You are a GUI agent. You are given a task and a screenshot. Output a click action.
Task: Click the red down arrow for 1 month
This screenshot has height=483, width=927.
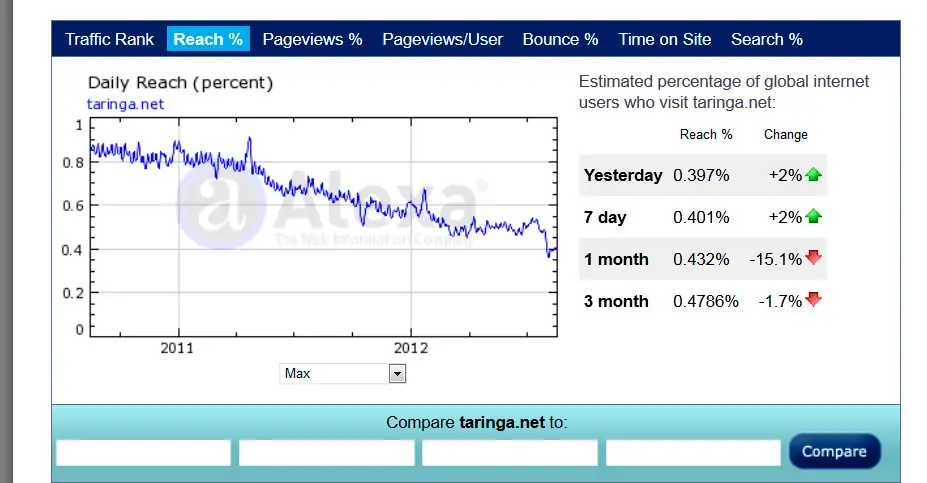(x=813, y=258)
